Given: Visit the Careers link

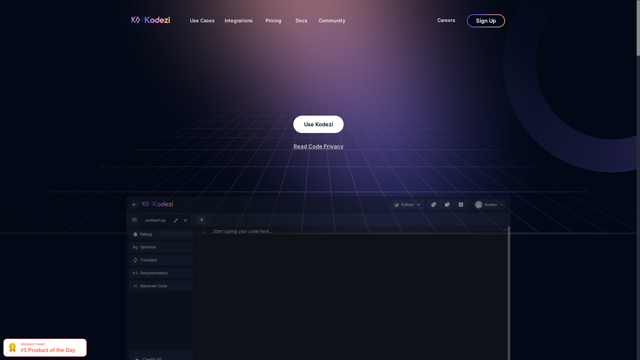Looking at the screenshot, I should (x=446, y=20).
